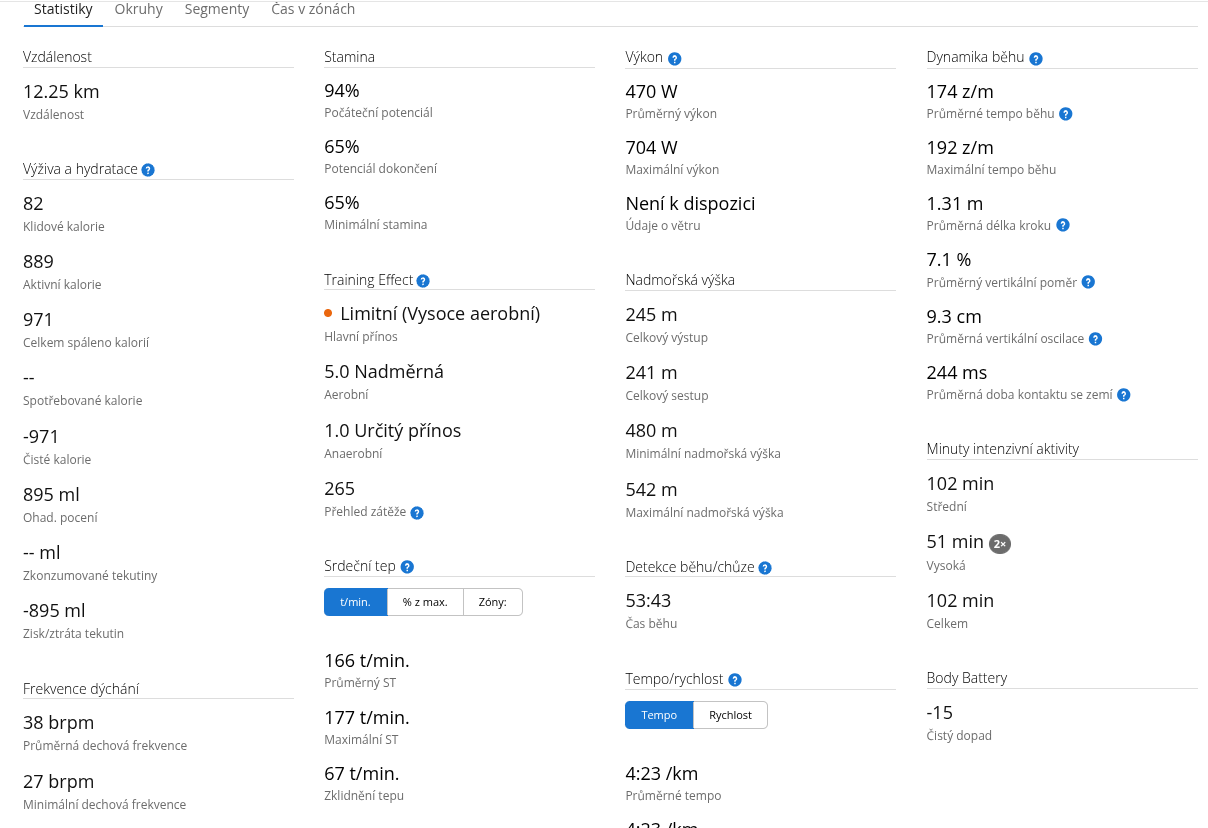Image resolution: width=1208 pixels, height=828 pixels.
Task: Switch heart rate display to % z max.
Action: point(425,602)
